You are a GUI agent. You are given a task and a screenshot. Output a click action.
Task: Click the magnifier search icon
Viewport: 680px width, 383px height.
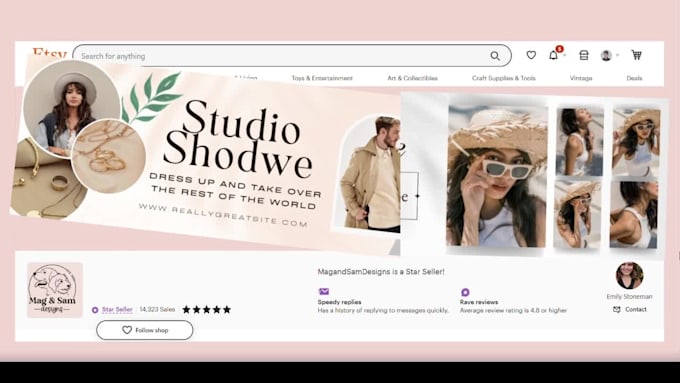[495, 56]
